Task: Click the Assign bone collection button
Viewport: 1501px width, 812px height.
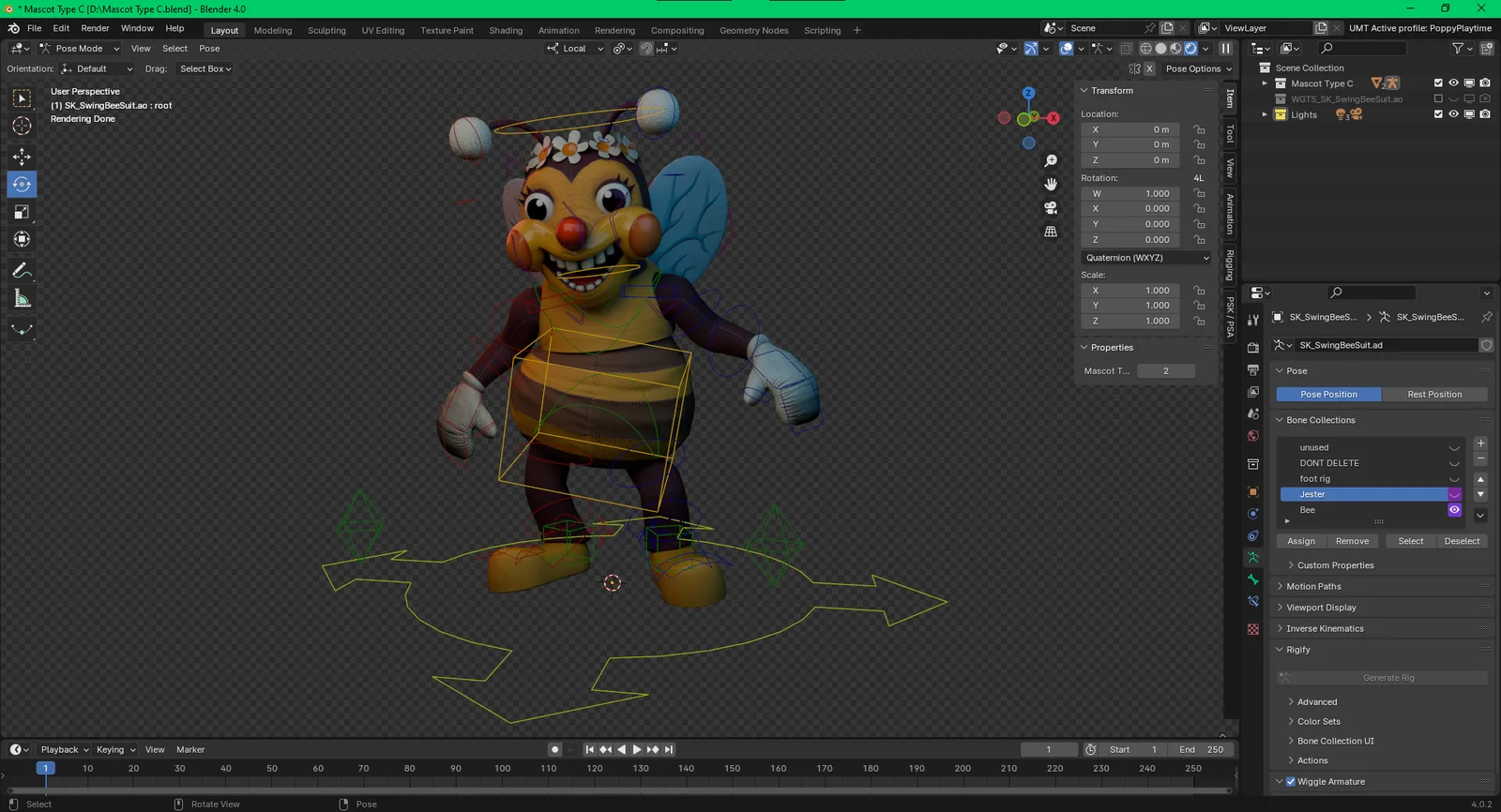Action: pyautogui.click(x=1301, y=541)
